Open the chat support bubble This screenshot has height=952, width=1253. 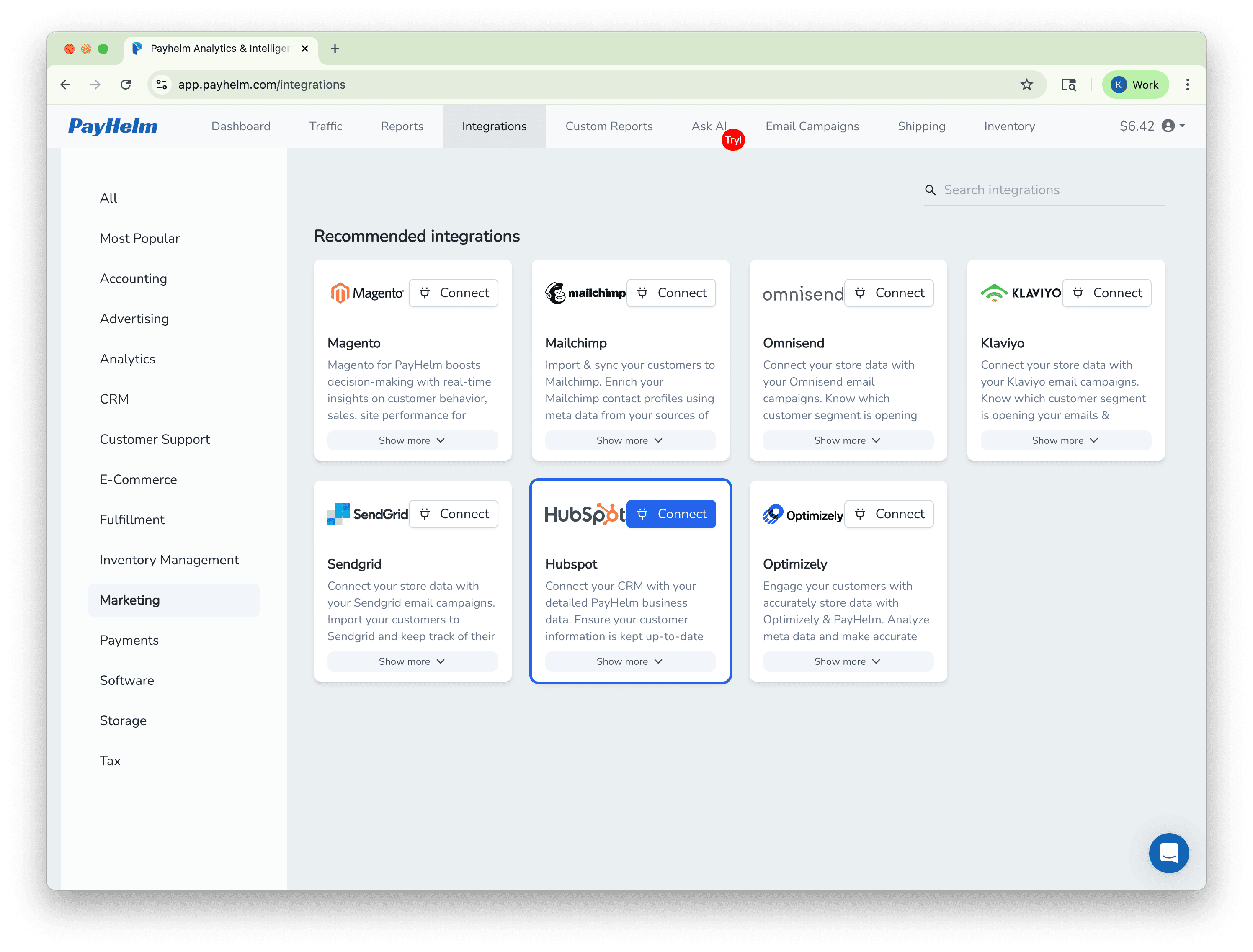pyautogui.click(x=1168, y=853)
